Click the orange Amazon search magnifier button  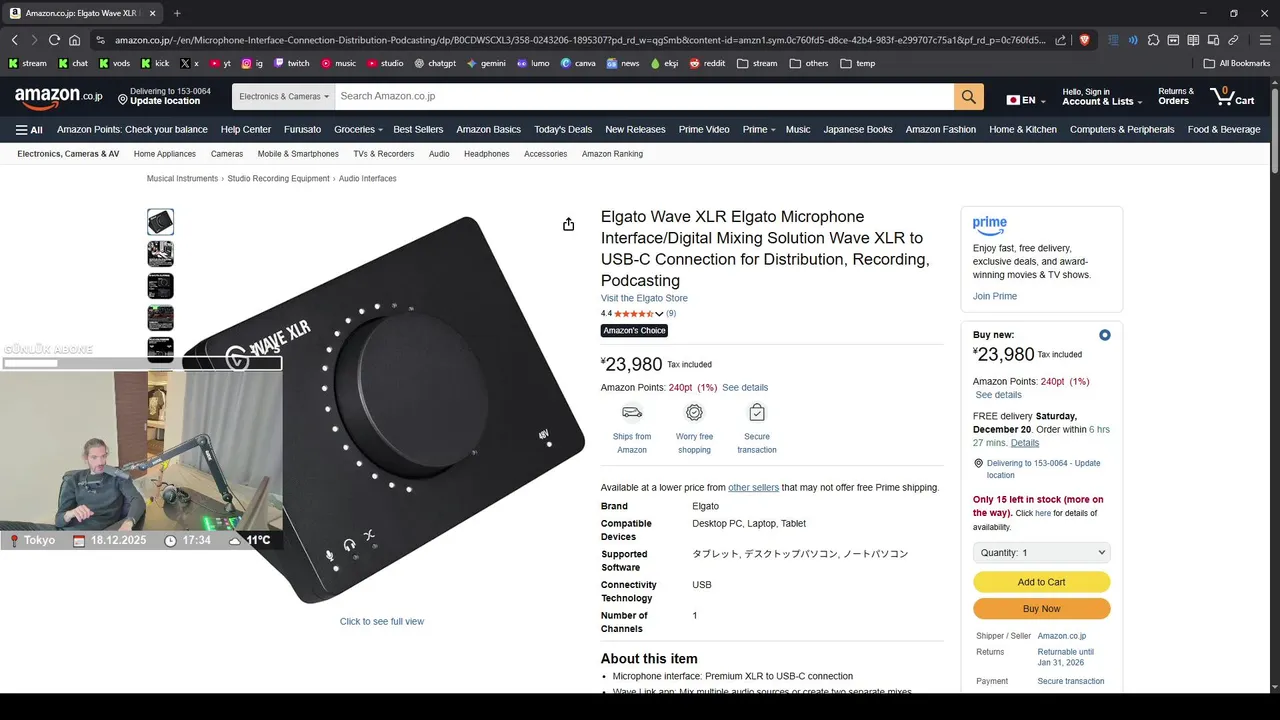tap(968, 97)
